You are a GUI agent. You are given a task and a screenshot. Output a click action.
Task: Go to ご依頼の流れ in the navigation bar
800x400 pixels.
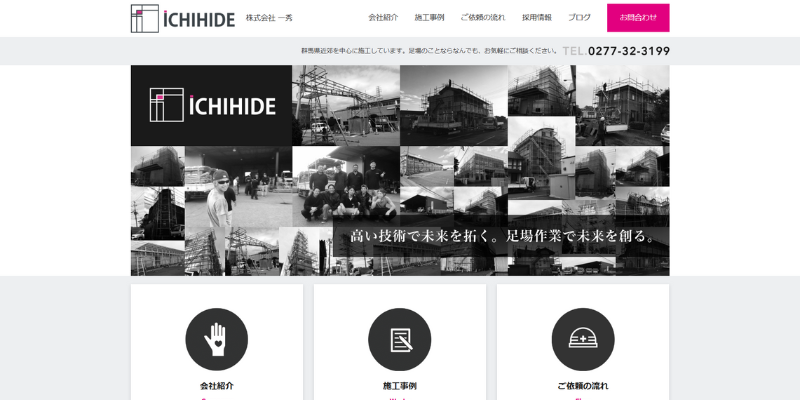(483, 18)
